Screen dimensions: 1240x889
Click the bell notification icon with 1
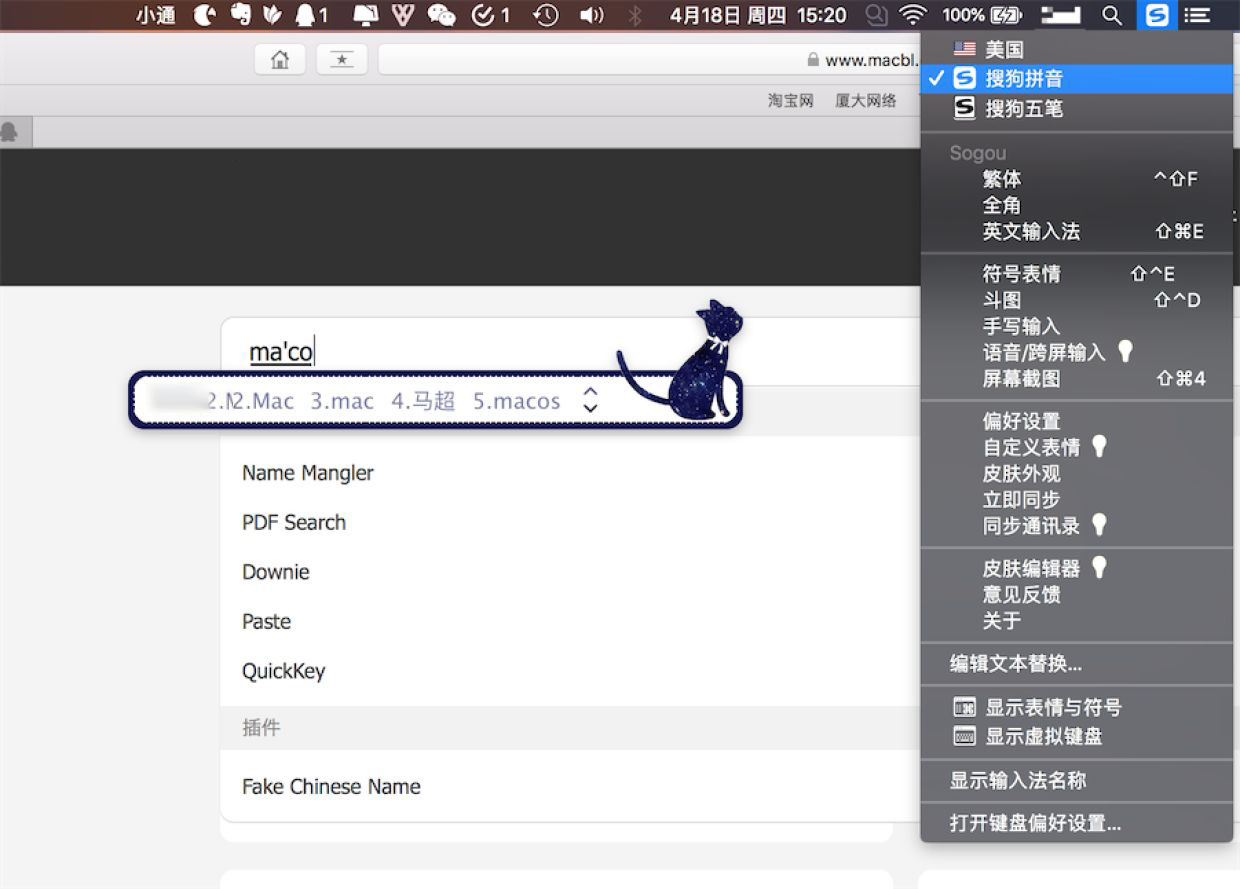(312, 15)
